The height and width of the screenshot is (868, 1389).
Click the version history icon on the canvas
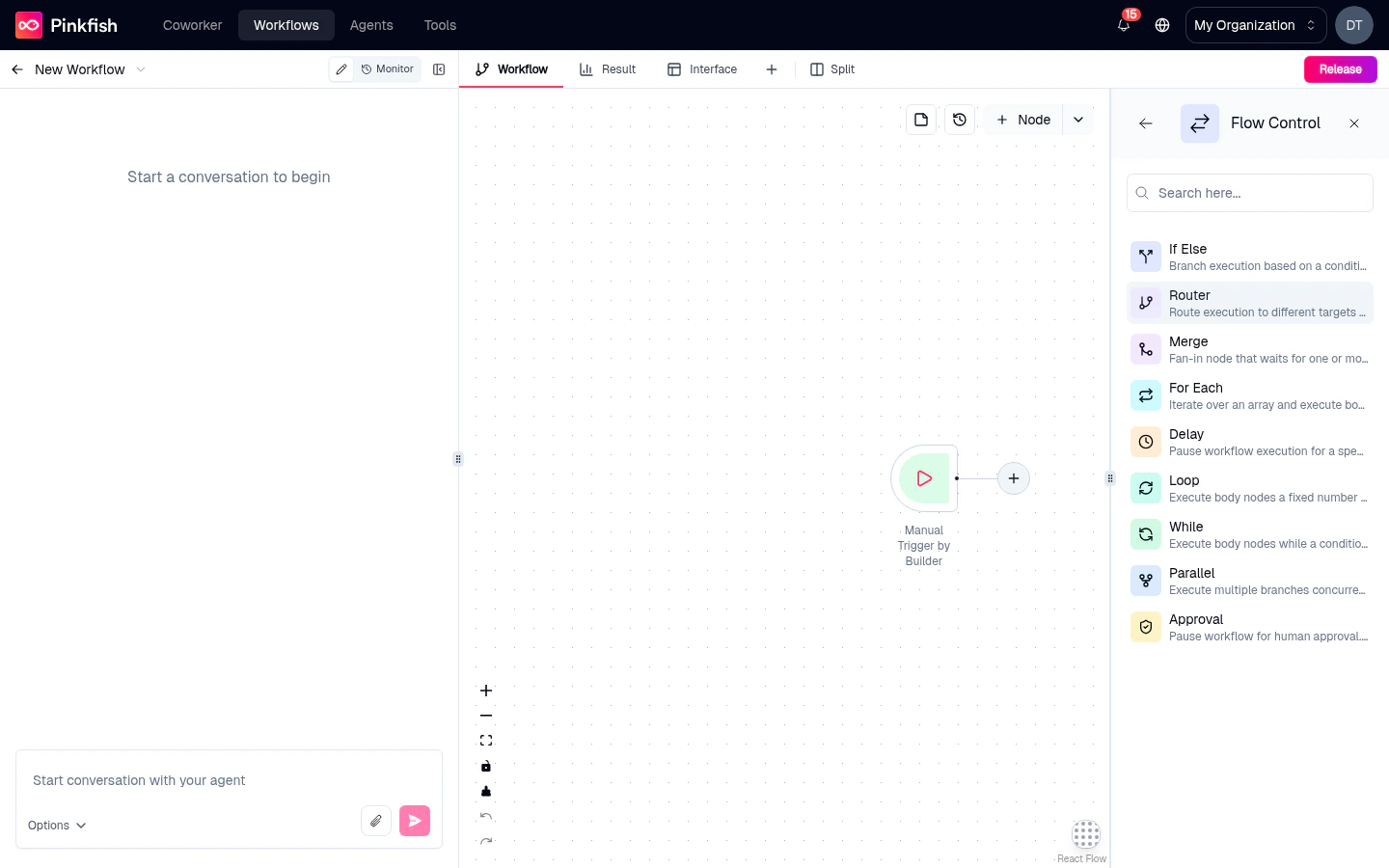click(x=960, y=119)
